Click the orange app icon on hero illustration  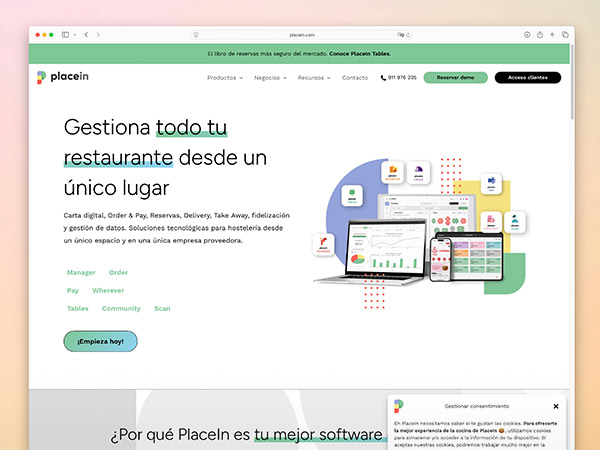(393, 172)
